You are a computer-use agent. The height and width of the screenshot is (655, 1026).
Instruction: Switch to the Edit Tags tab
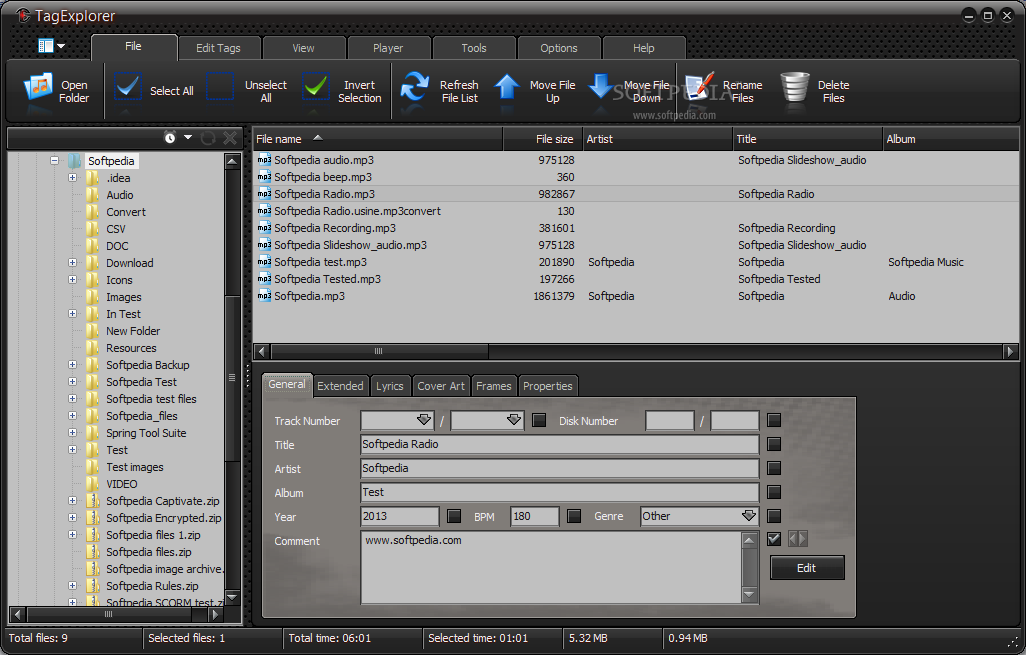(x=218, y=48)
